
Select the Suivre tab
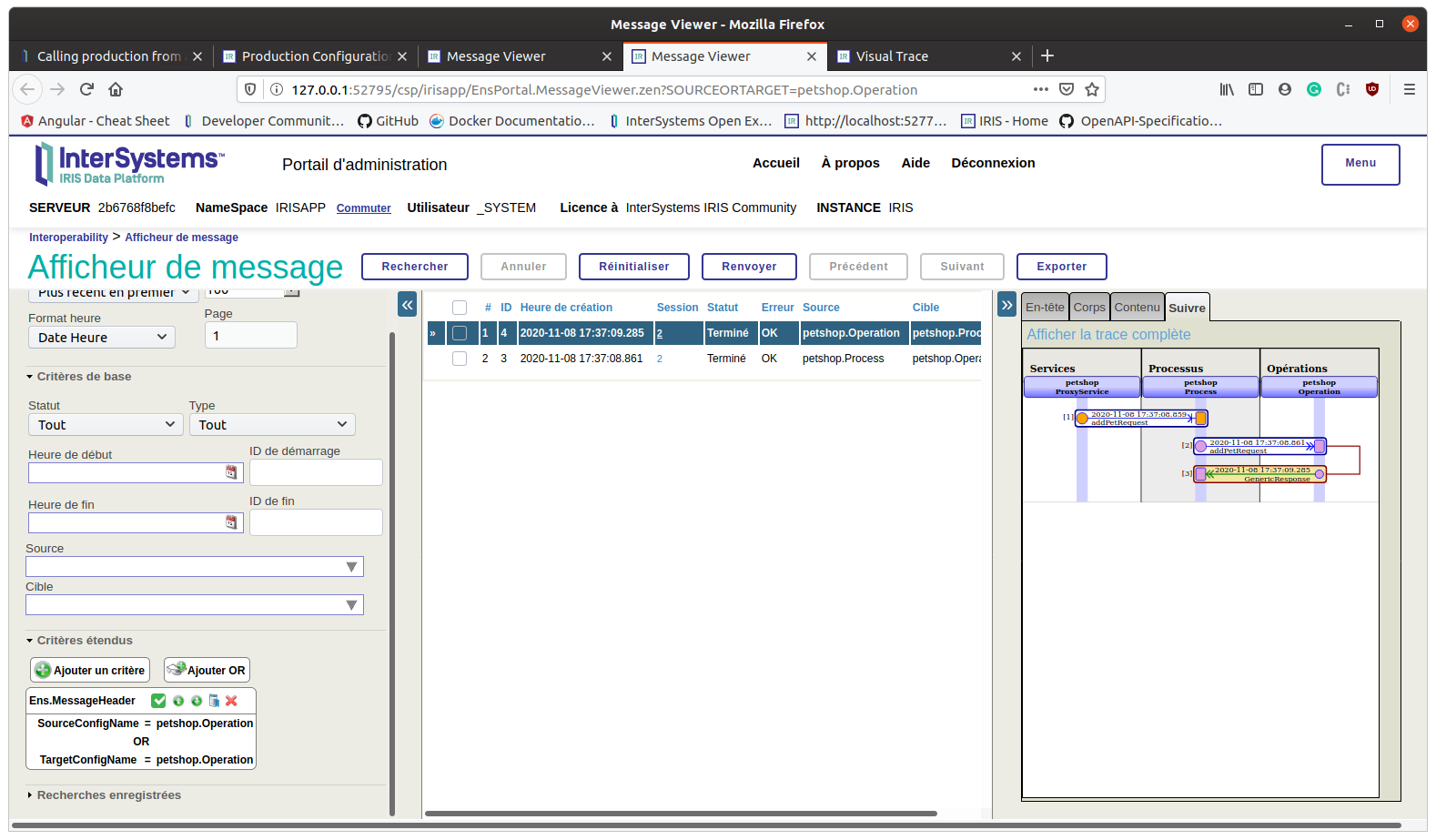tap(1188, 308)
